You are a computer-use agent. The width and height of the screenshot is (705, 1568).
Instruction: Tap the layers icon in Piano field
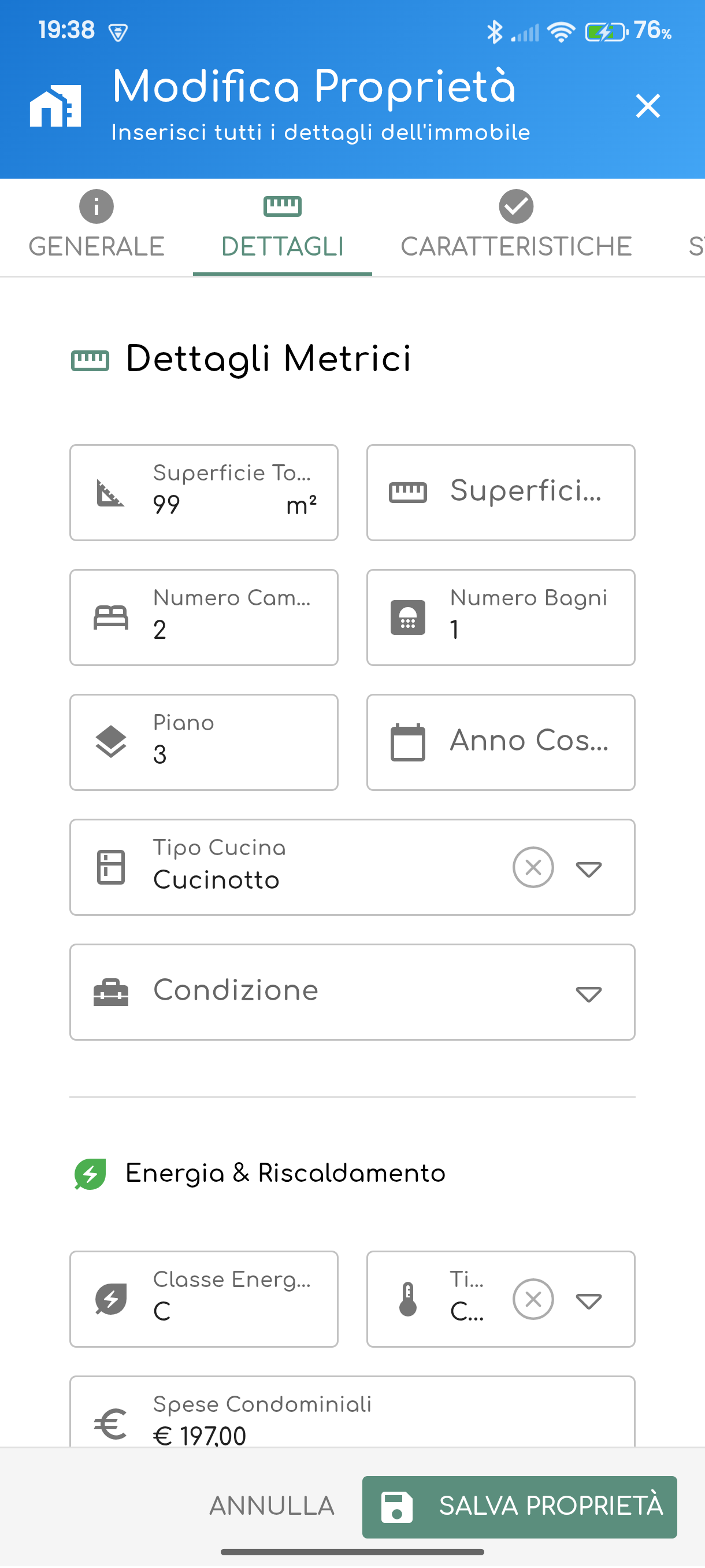(x=111, y=742)
